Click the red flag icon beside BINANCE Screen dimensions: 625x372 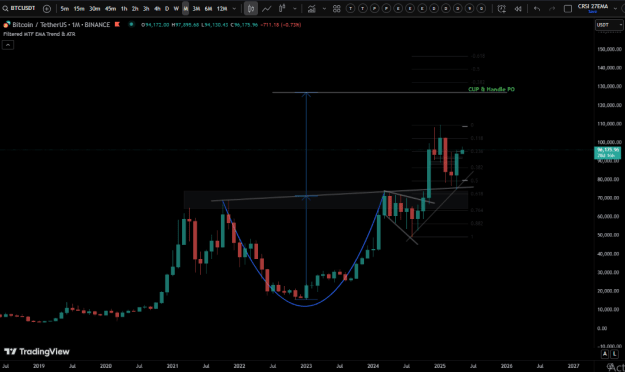tap(117, 25)
